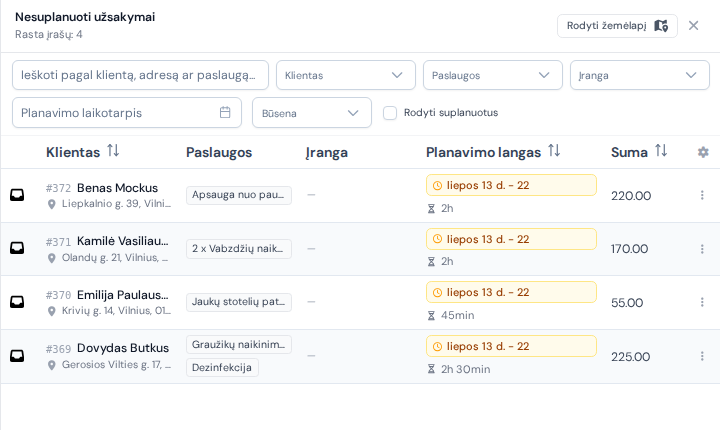The width and height of the screenshot is (720, 430).
Task: Select the Dezinfekcija service tag
Action: point(222,368)
